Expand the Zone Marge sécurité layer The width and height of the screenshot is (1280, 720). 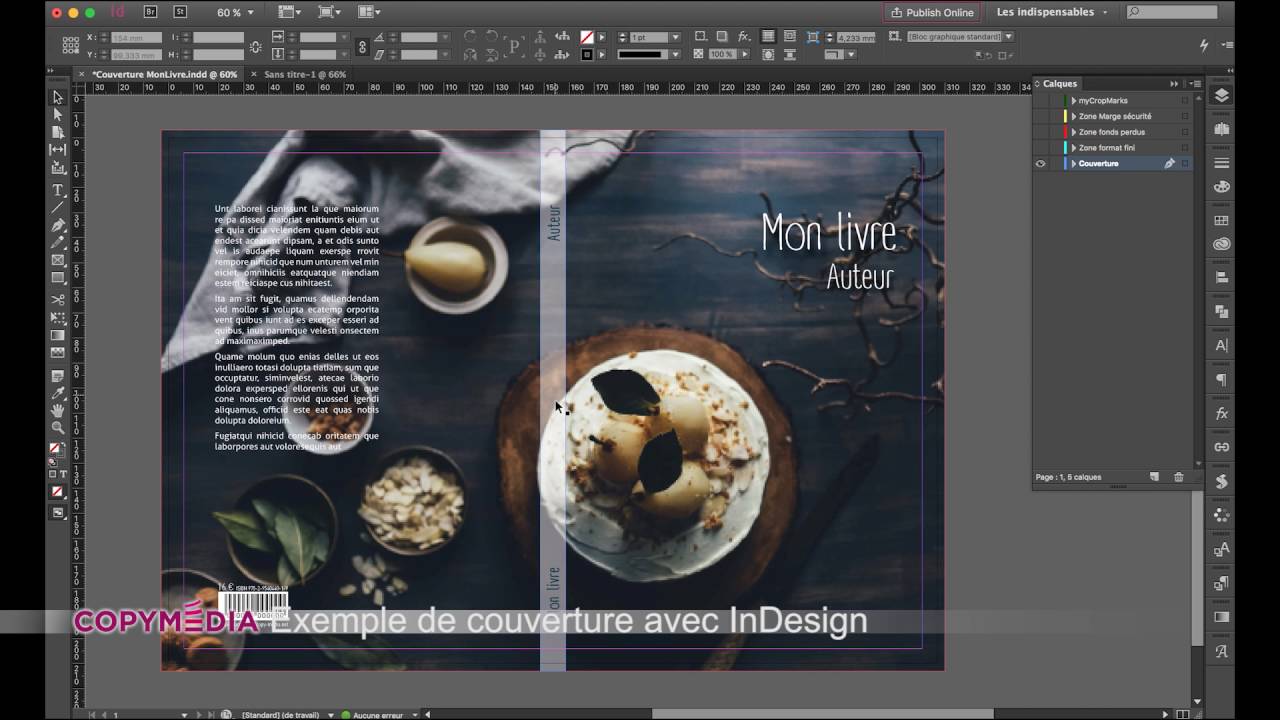pyautogui.click(x=1074, y=117)
